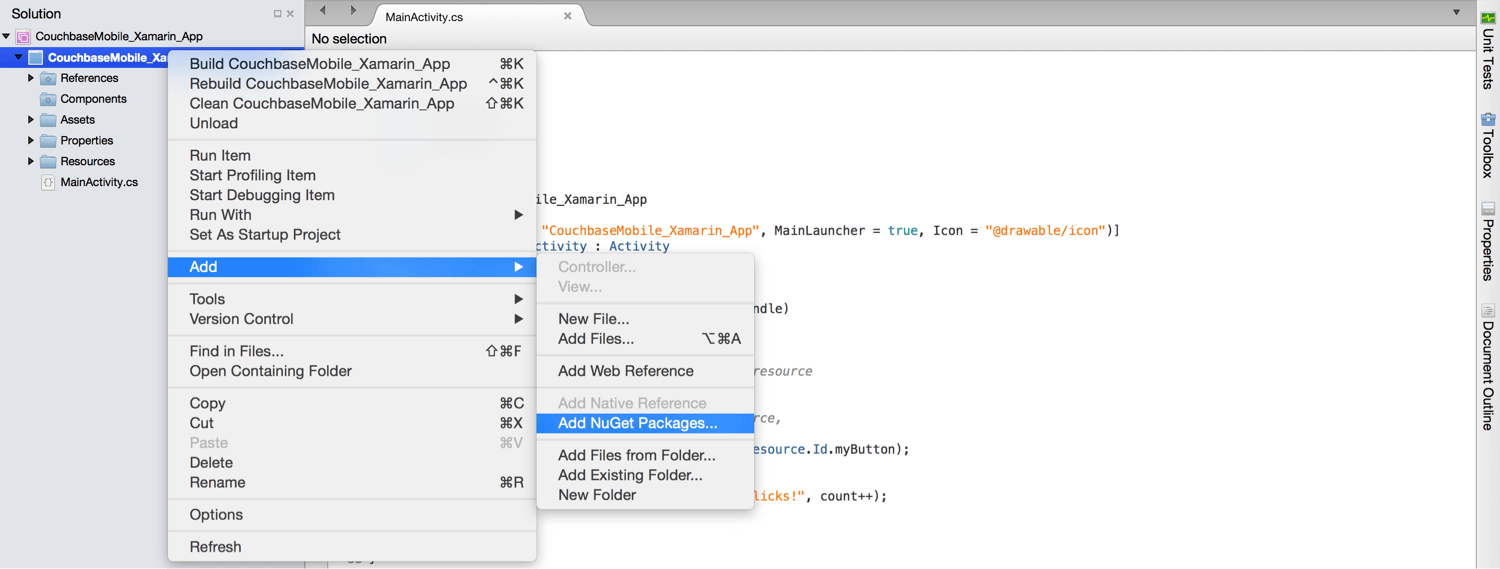Choose Add Web Reference

click(x=645, y=371)
